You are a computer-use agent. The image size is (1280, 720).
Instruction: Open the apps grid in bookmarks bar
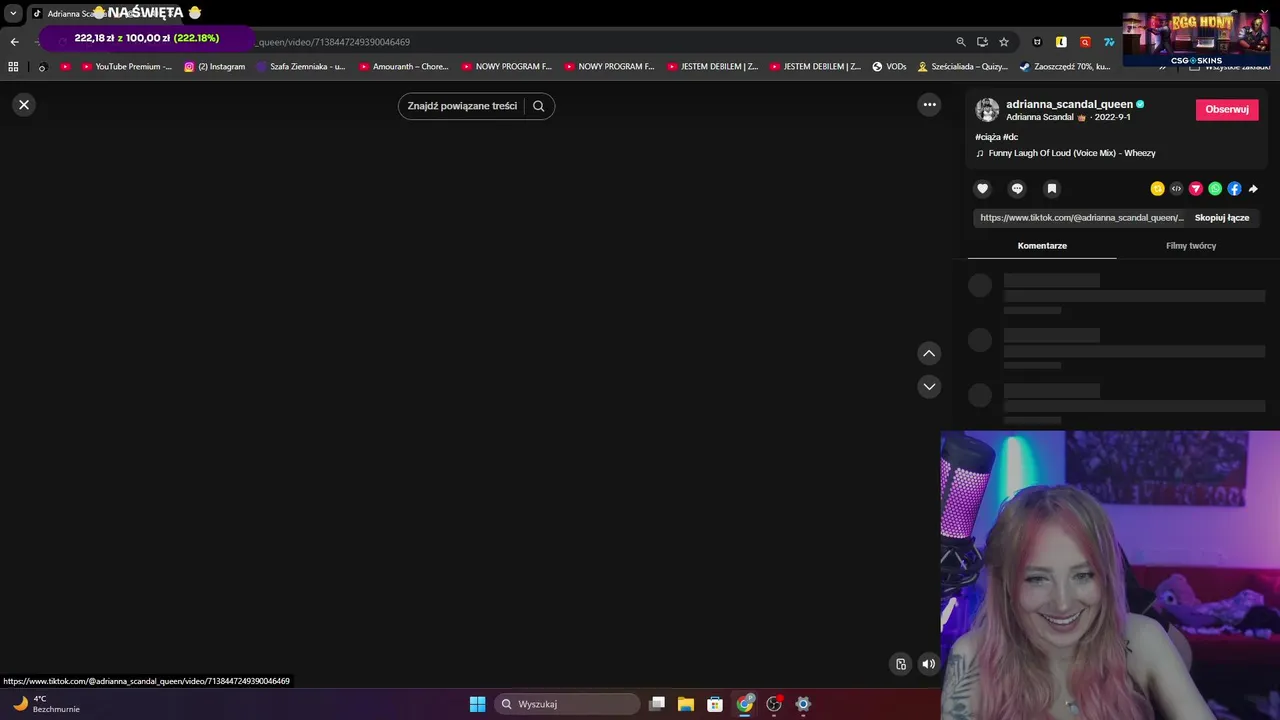[13, 67]
